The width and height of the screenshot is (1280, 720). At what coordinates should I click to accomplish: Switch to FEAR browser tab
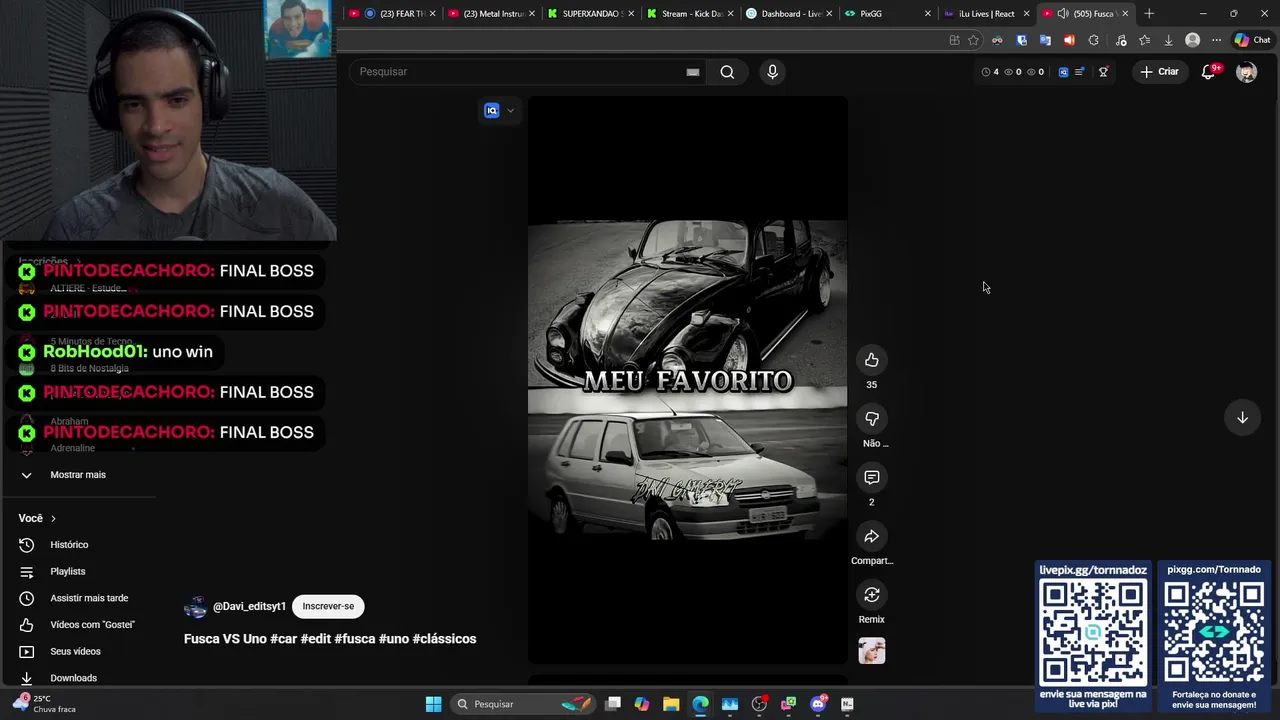point(392,14)
